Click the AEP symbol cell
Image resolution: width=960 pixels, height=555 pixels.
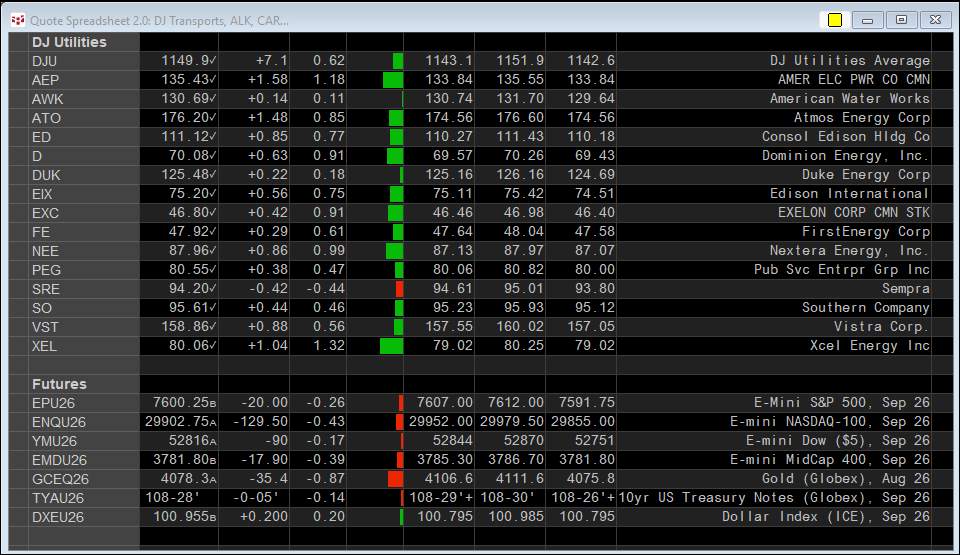click(x=84, y=80)
